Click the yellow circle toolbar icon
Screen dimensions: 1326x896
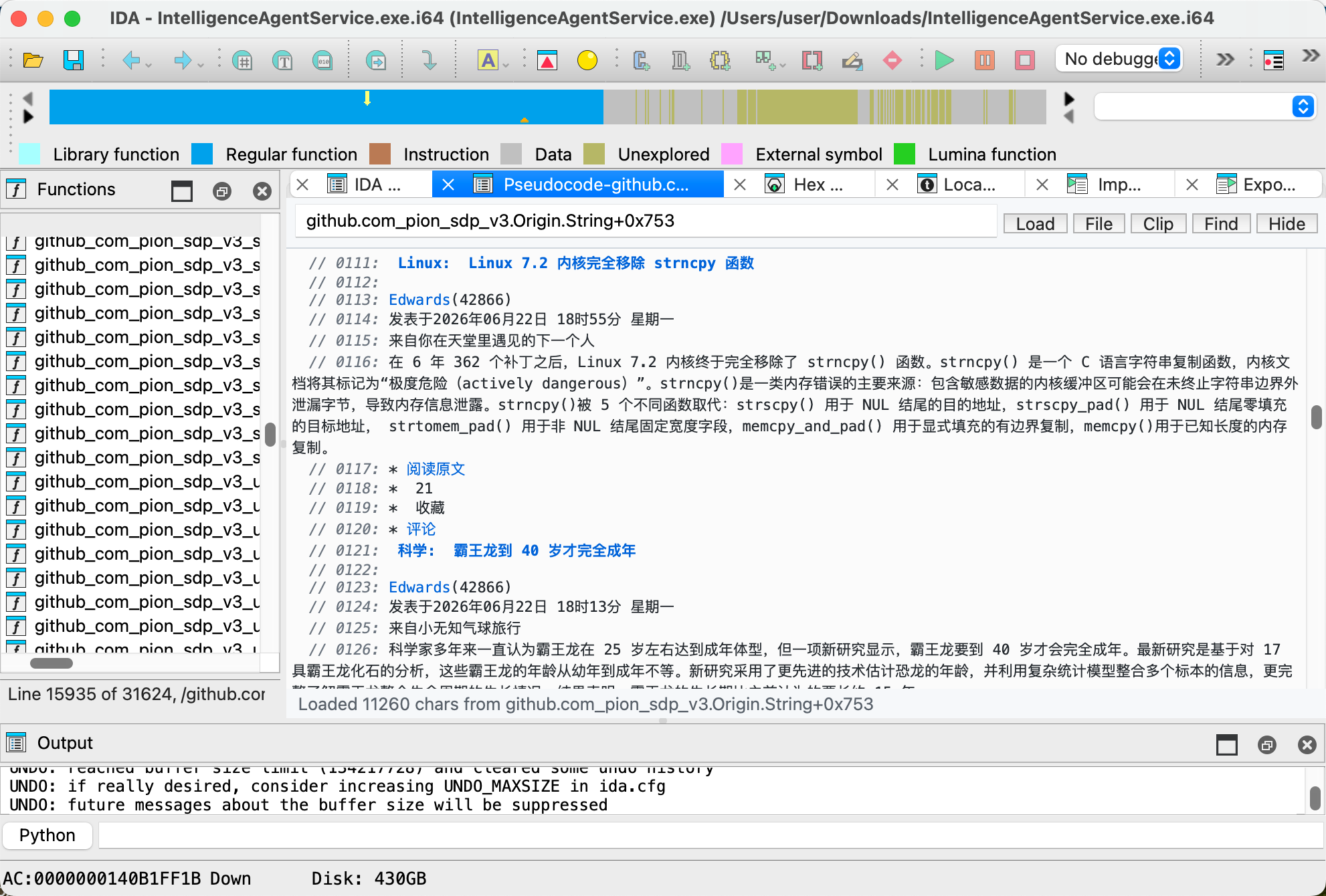(587, 61)
